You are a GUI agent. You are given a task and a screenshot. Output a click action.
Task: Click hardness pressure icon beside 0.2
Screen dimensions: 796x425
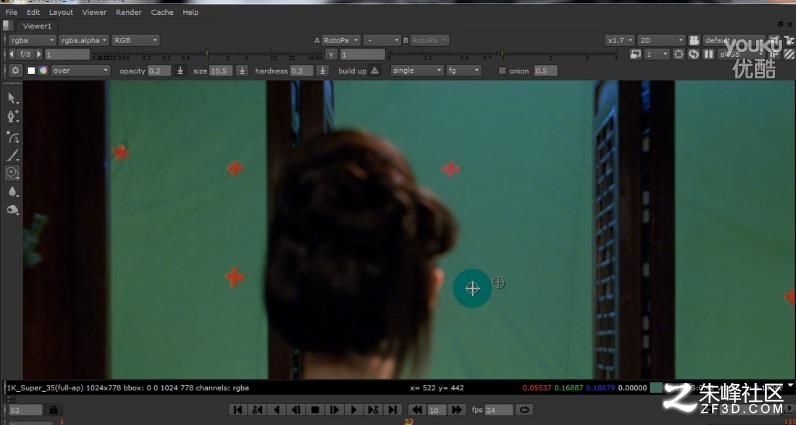[x=322, y=71]
